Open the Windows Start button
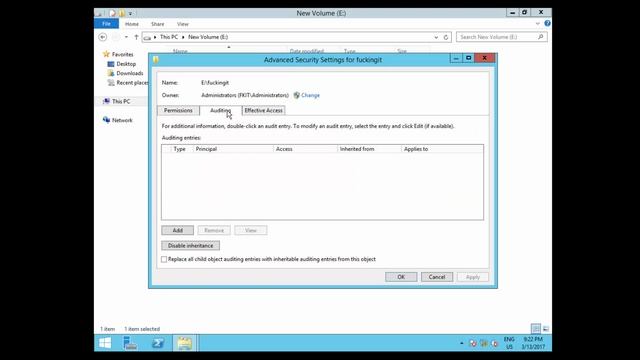The image size is (640, 360). point(105,343)
